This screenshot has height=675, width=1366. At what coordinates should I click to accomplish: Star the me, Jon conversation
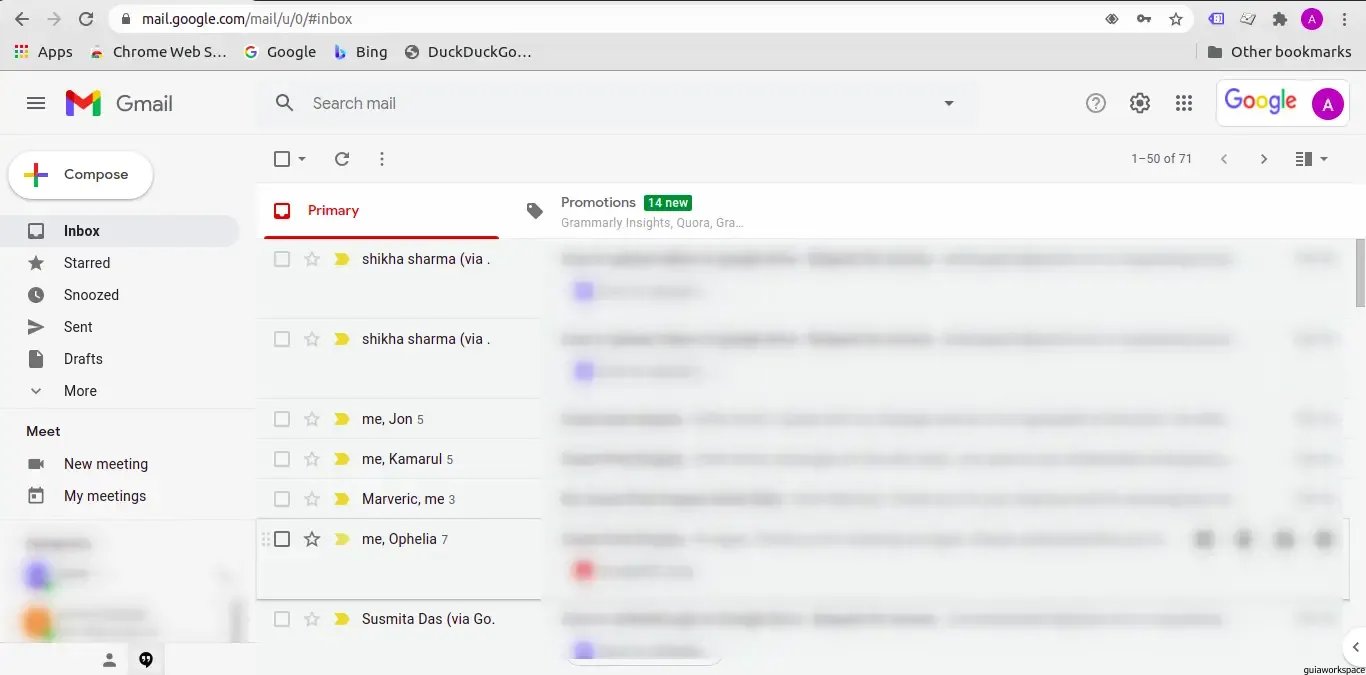312,419
